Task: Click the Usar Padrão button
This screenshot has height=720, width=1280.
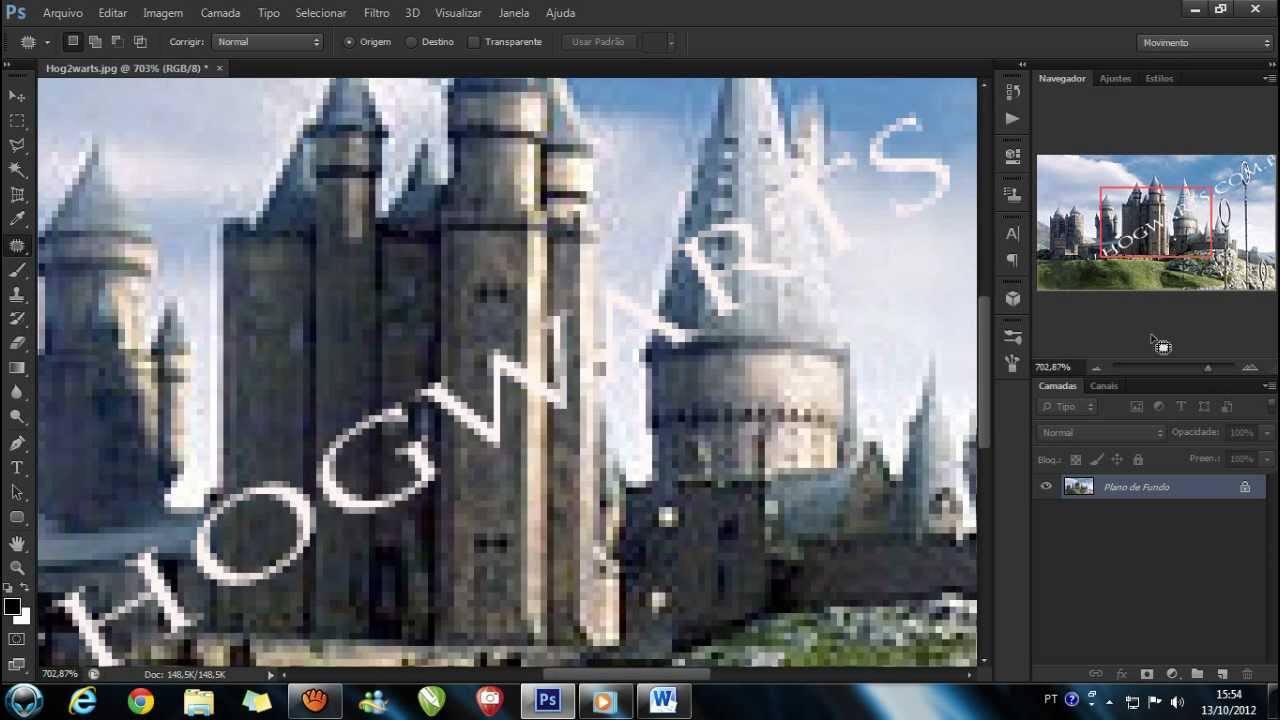Action: [598, 42]
